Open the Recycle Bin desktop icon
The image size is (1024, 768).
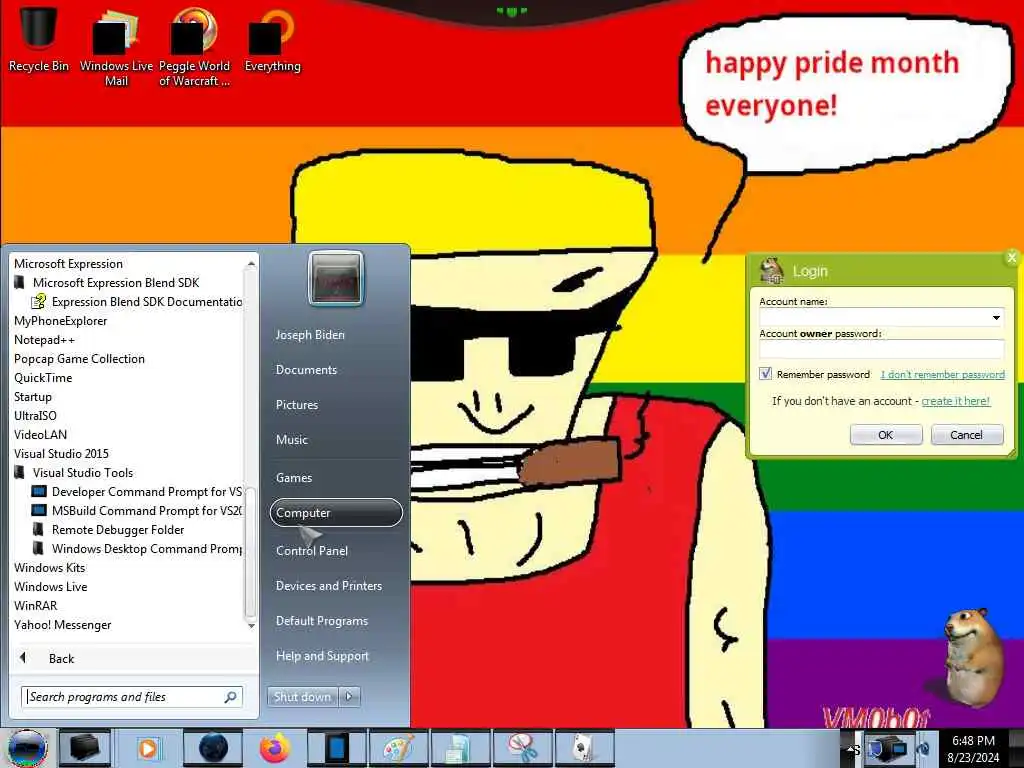click(x=38, y=39)
